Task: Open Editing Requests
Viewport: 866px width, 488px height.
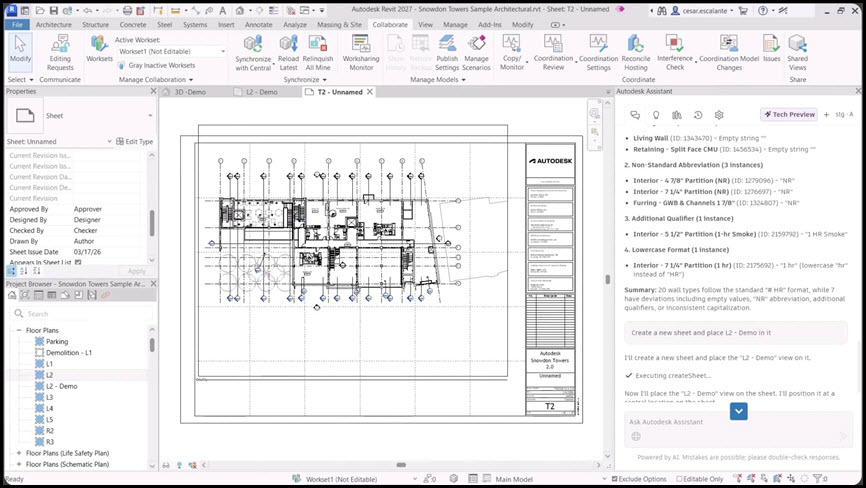Action: pos(60,52)
